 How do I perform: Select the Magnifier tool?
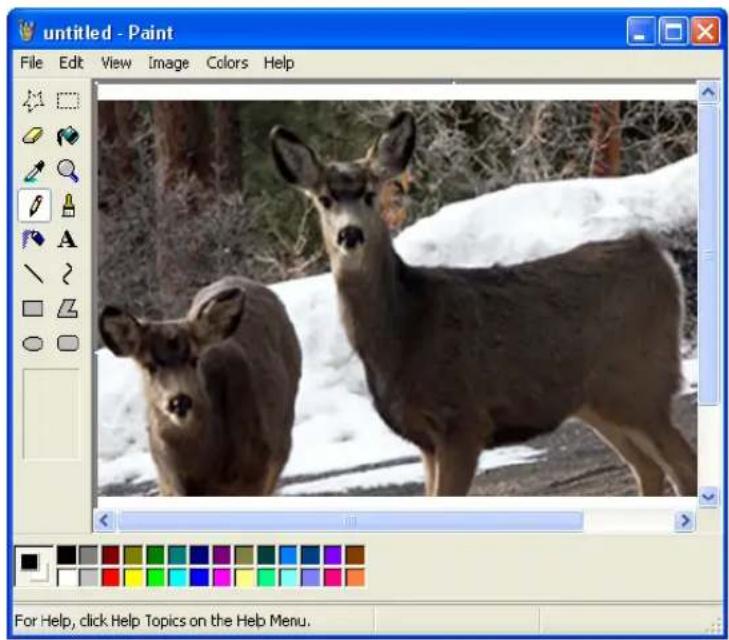click(x=68, y=171)
